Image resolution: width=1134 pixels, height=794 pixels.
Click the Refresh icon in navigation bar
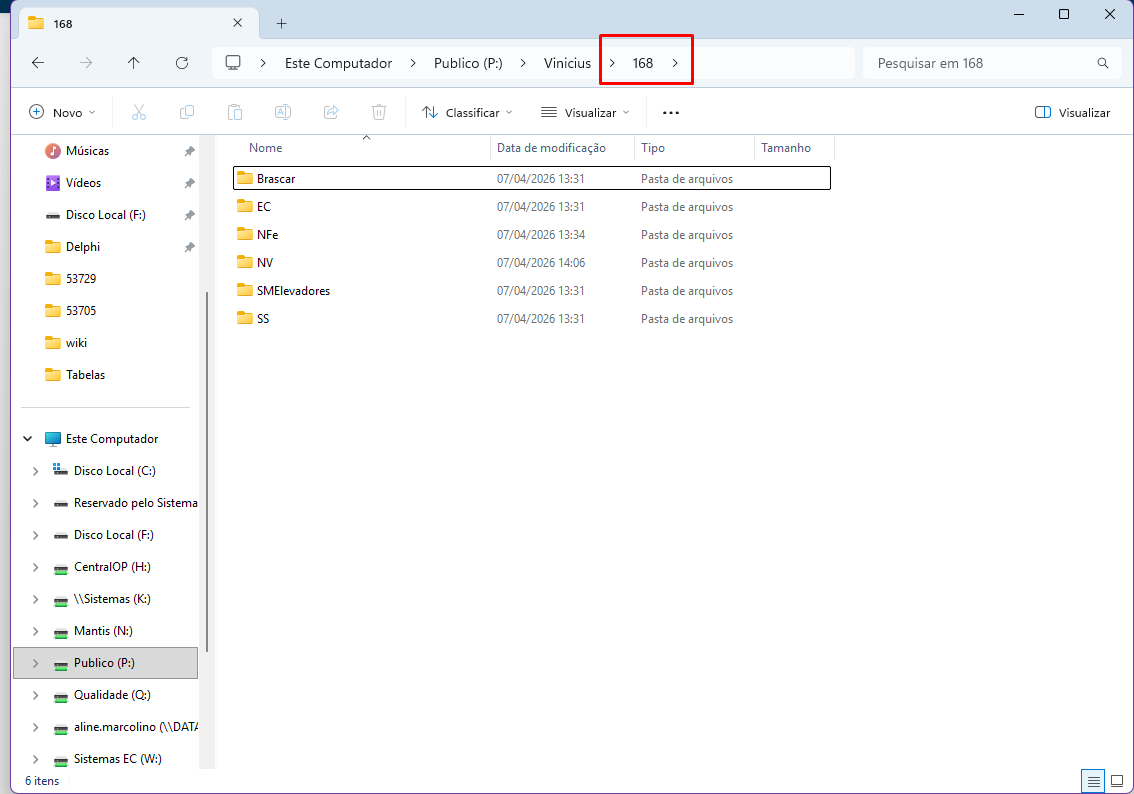pyautogui.click(x=182, y=63)
